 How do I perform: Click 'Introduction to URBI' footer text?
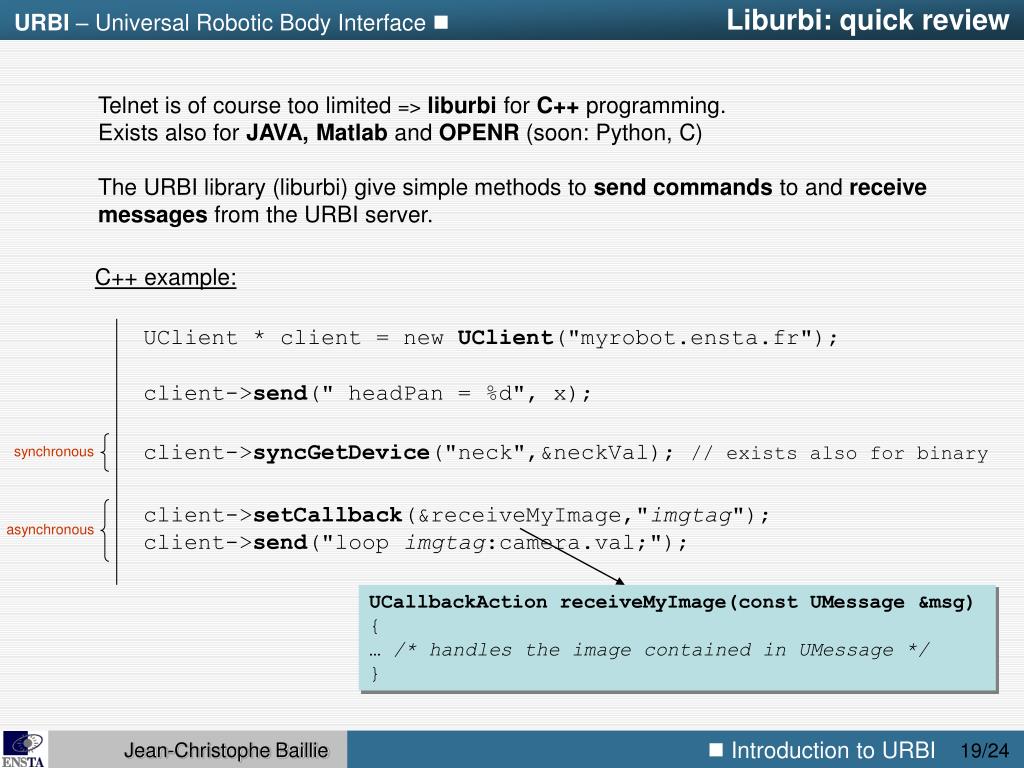pos(833,750)
